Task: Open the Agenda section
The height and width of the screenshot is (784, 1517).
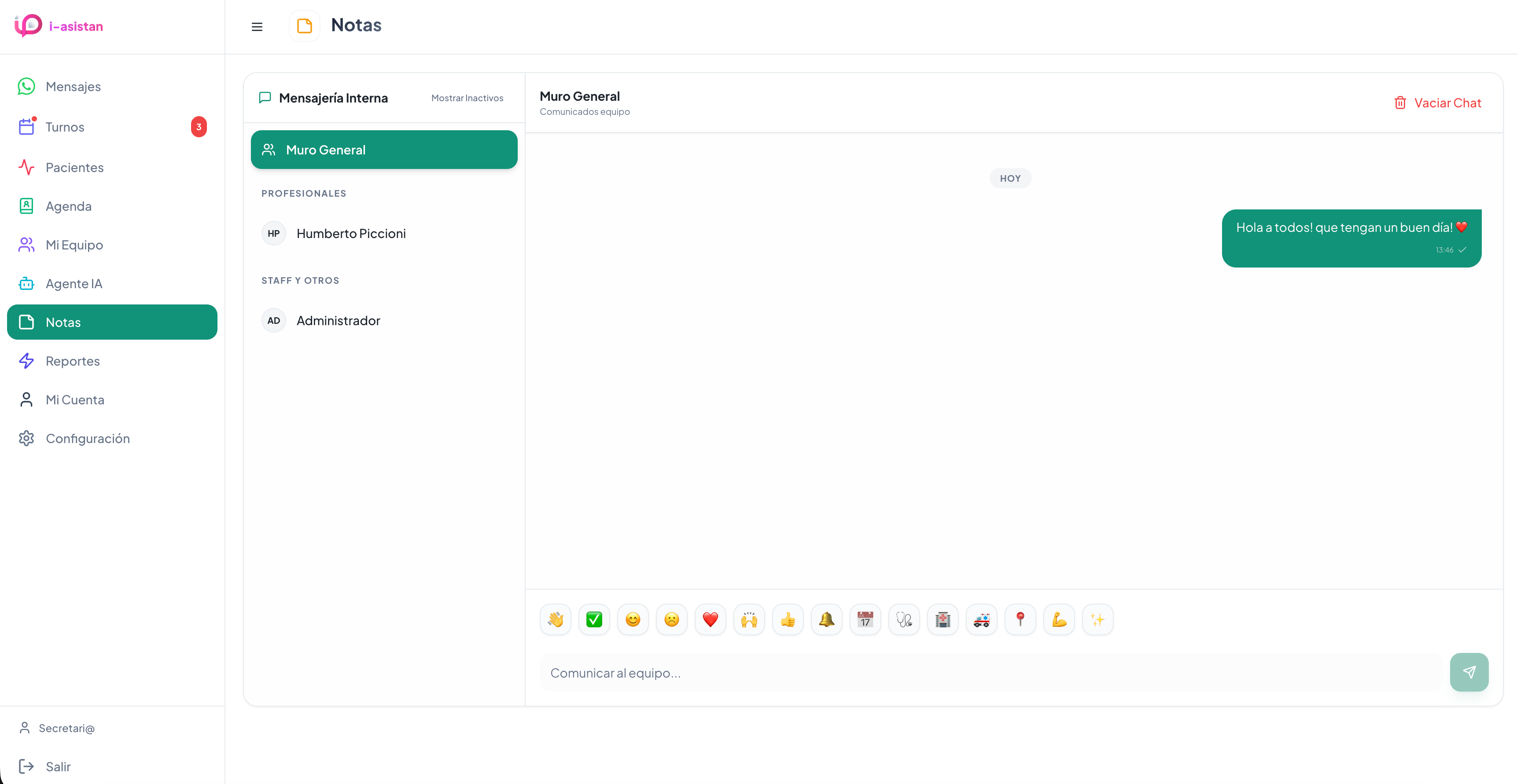Action: pyautogui.click(x=112, y=206)
